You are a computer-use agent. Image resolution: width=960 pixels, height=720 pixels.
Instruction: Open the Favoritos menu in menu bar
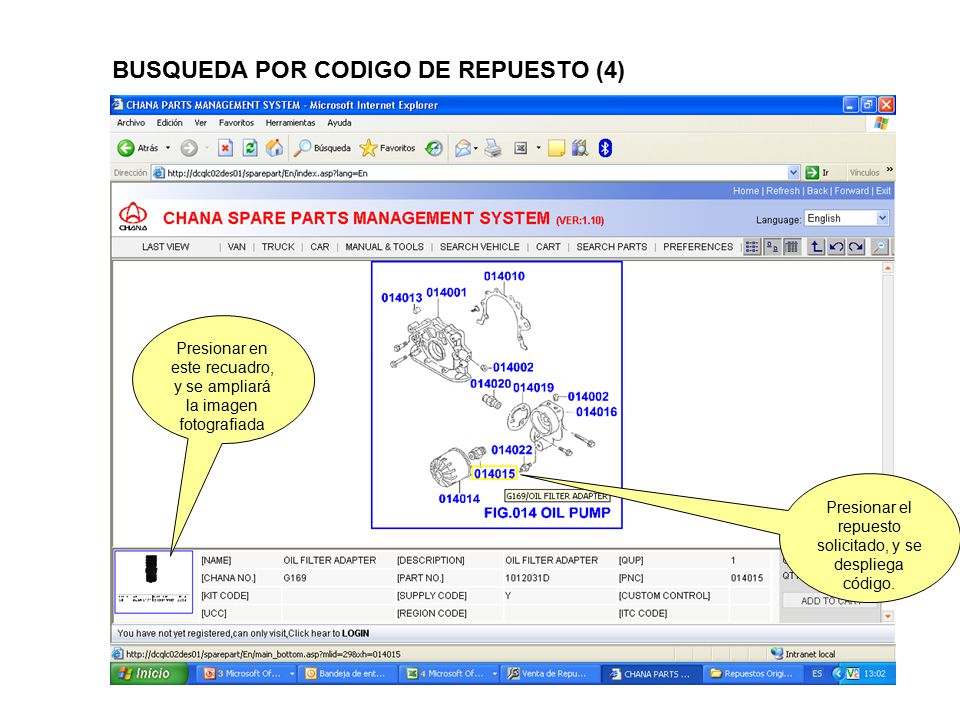pyautogui.click(x=236, y=122)
